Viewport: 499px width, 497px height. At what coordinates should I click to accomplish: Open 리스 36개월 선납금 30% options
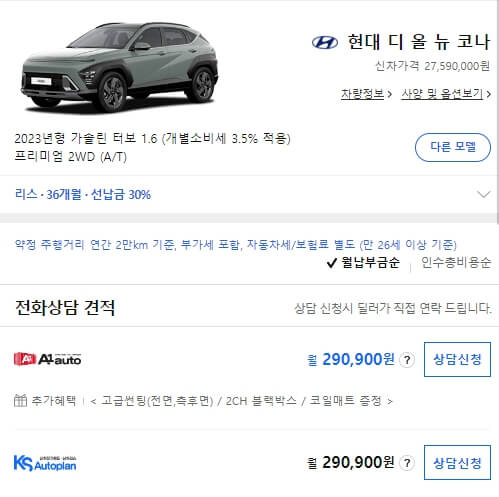tap(83, 194)
